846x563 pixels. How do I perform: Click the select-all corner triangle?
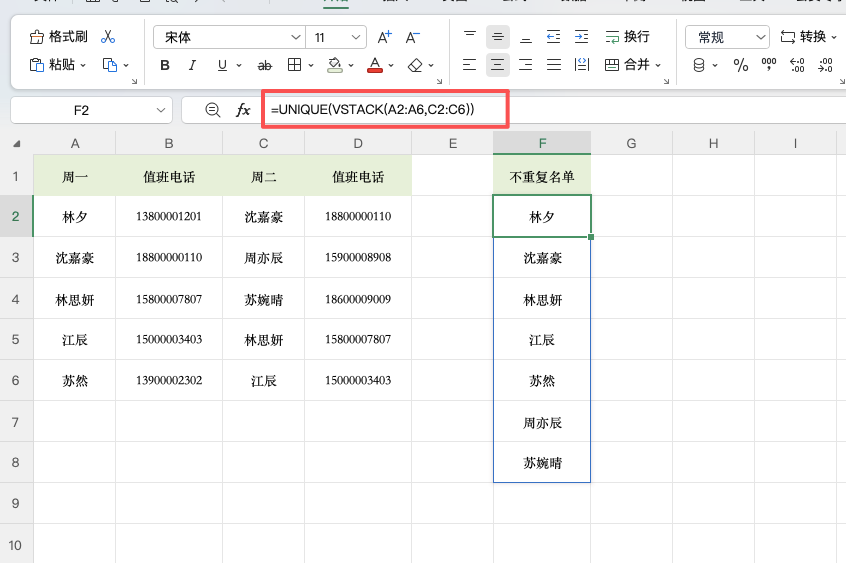click(x=17, y=144)
